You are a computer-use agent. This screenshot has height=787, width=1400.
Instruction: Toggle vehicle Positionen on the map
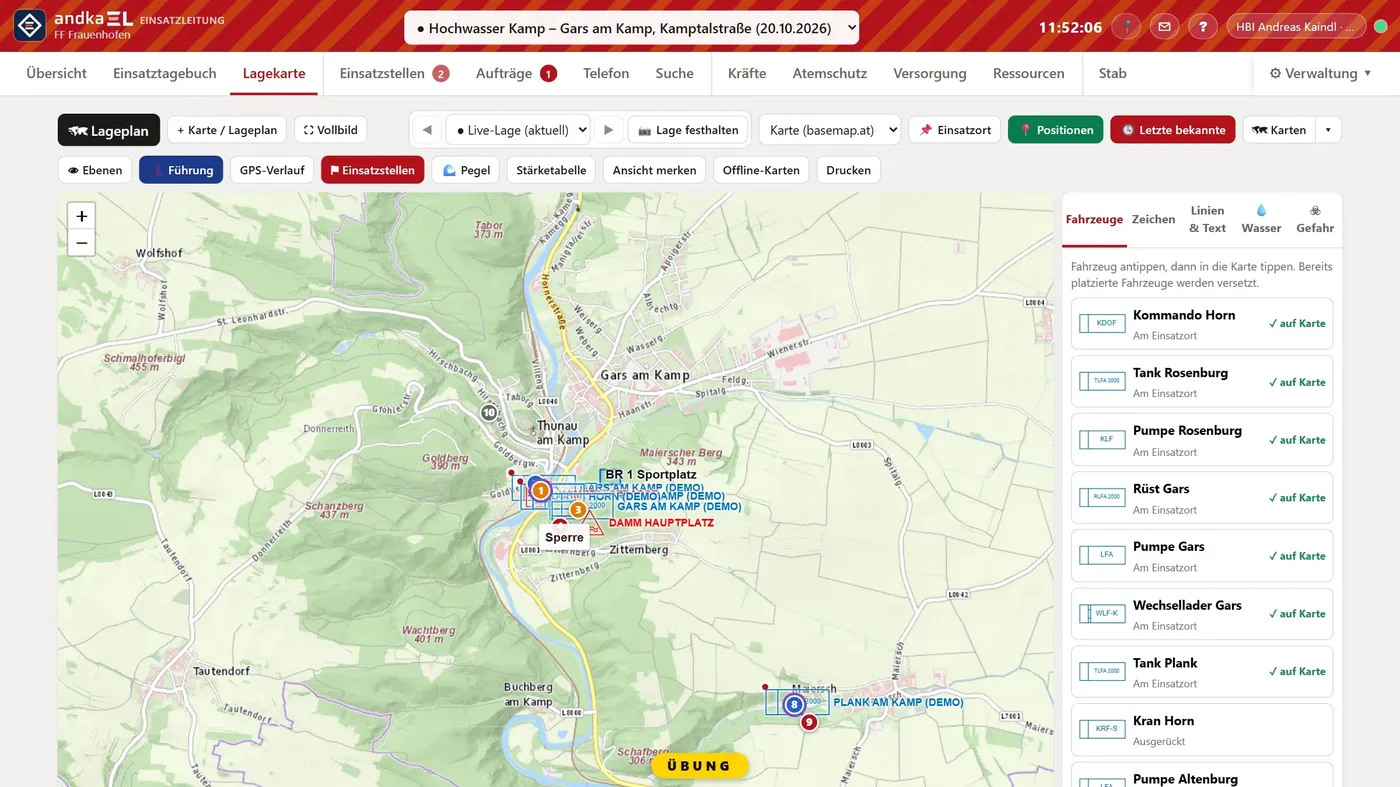pyautogui.click(x=1056, y=130)
